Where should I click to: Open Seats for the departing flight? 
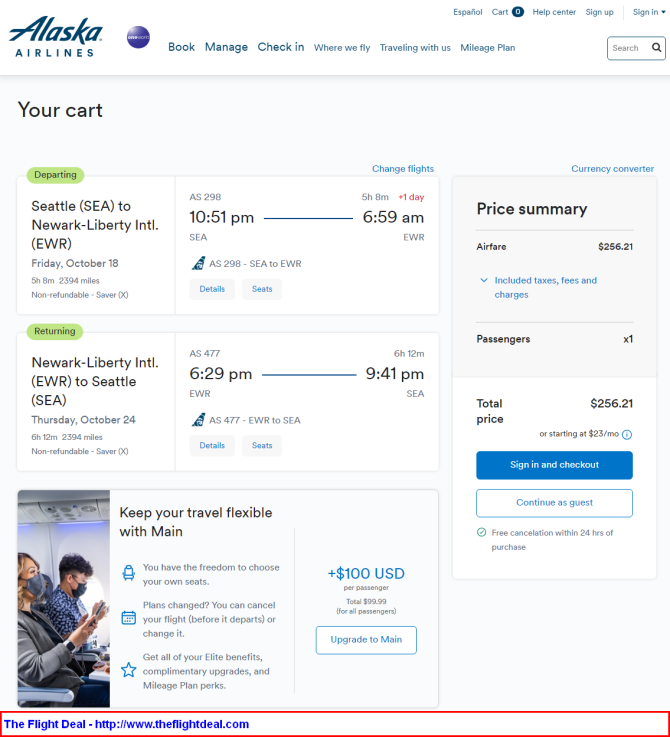(x=262, y=289)
